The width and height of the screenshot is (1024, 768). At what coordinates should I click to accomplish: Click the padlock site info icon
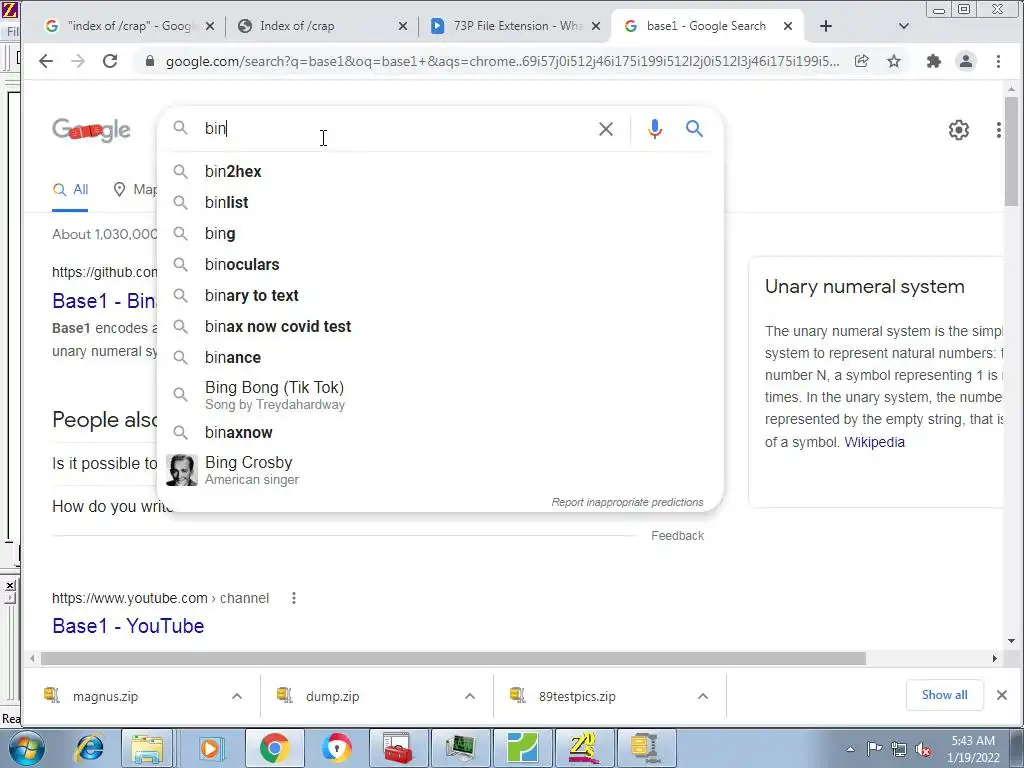pyautogui.click(x=150, y=61)
